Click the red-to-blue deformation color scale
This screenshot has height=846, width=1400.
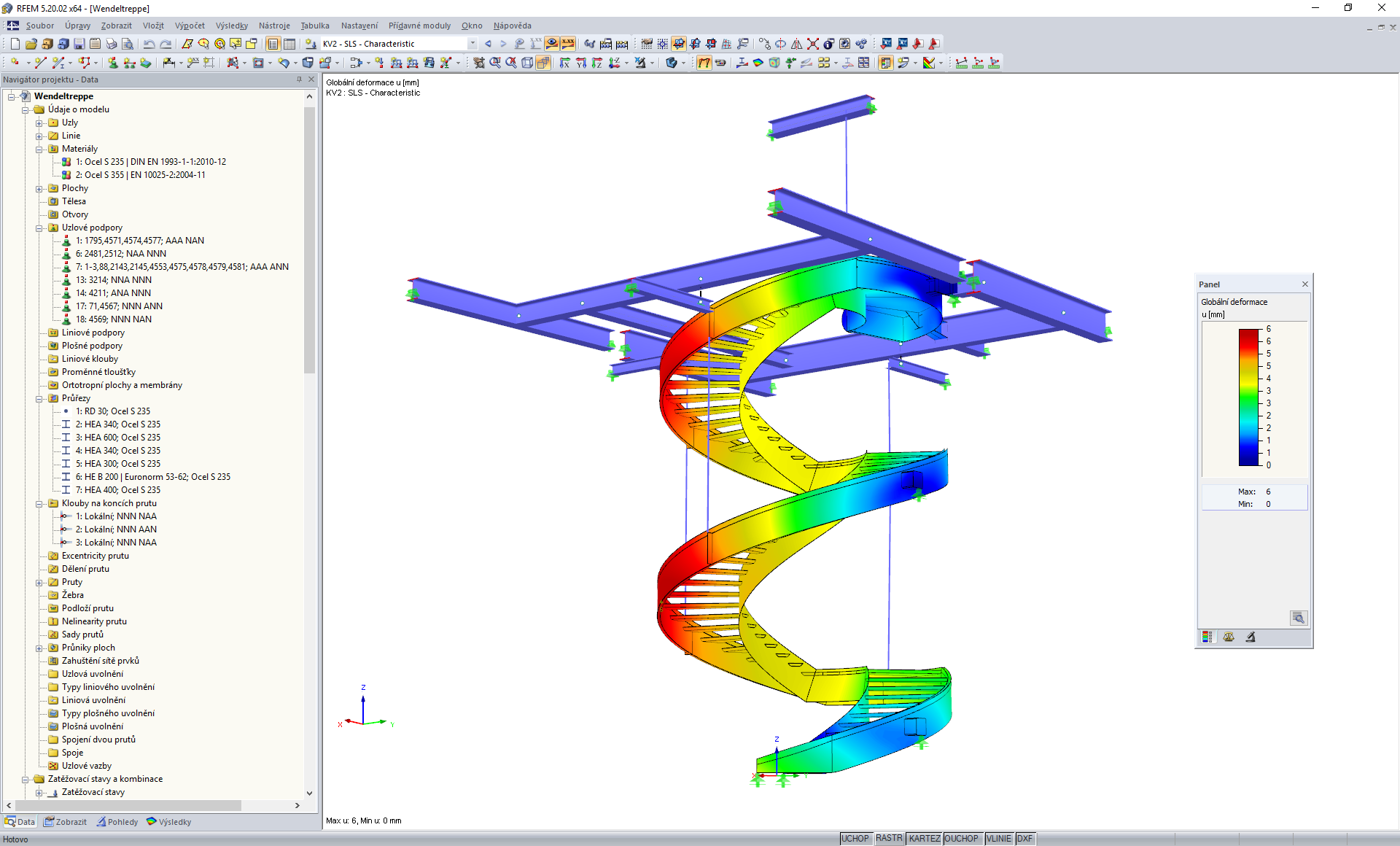point(1248,397)
